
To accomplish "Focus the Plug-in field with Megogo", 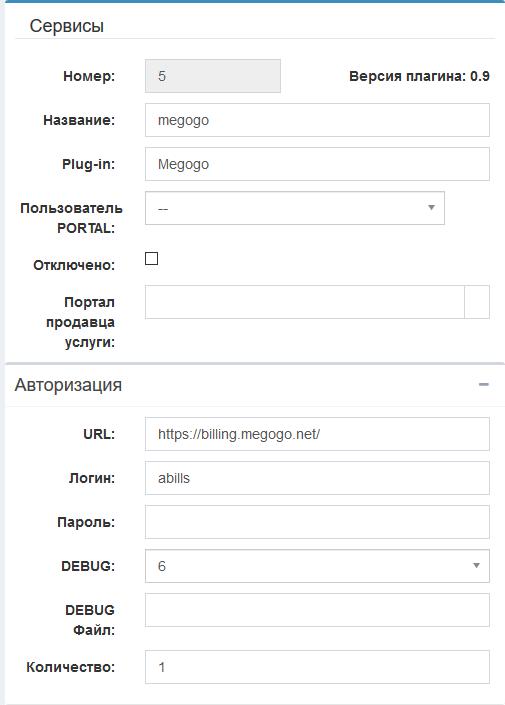I will [x=317, y=164].
